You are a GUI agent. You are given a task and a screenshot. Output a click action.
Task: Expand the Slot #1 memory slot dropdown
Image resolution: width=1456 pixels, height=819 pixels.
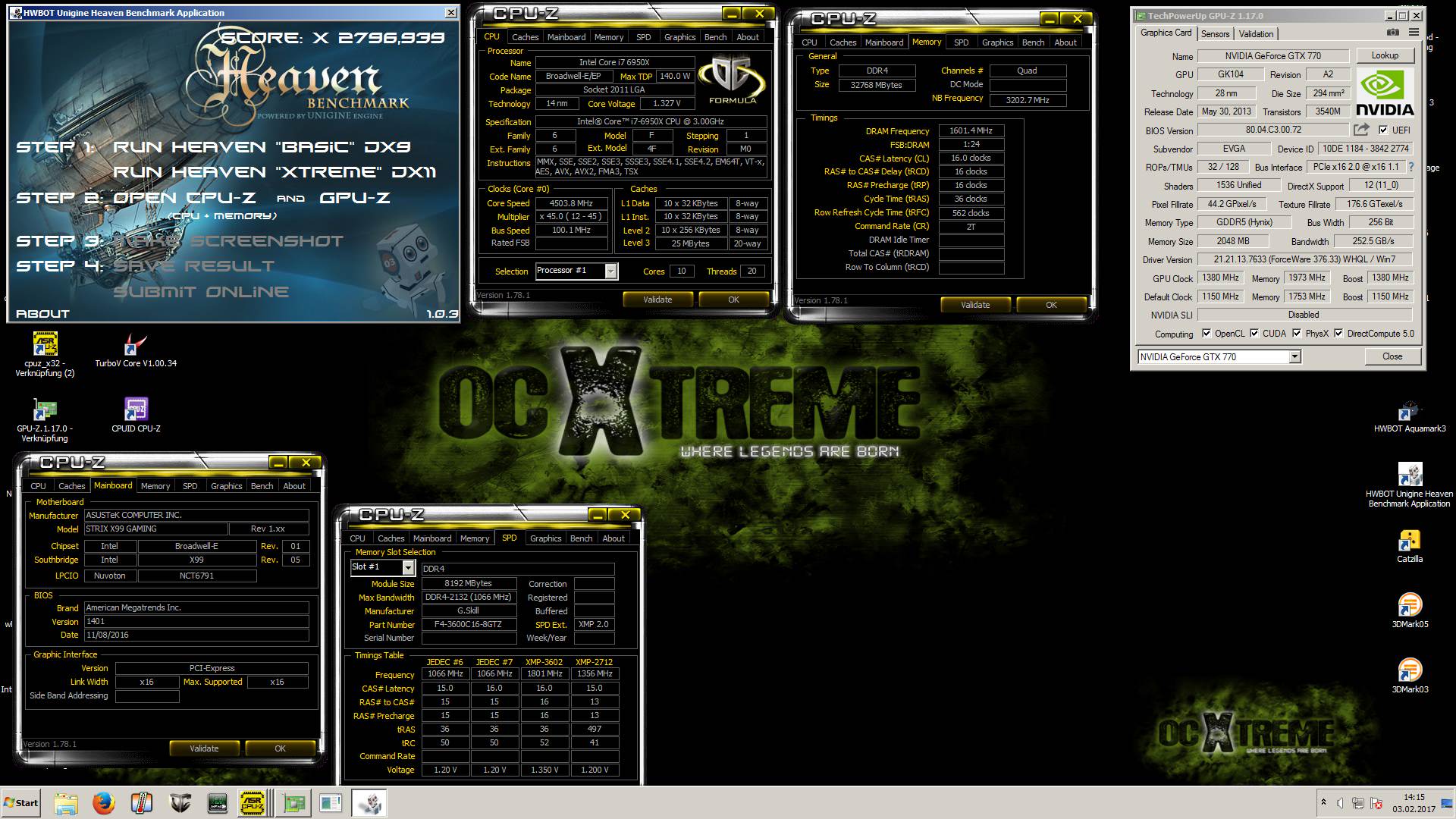click(408, 567)
